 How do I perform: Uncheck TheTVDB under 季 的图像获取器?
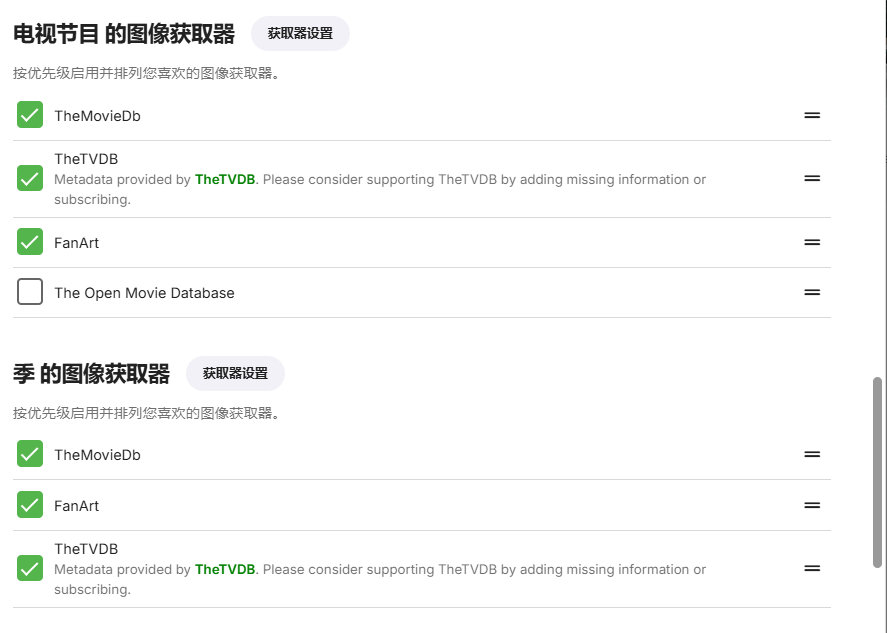(x=30, y=568)
